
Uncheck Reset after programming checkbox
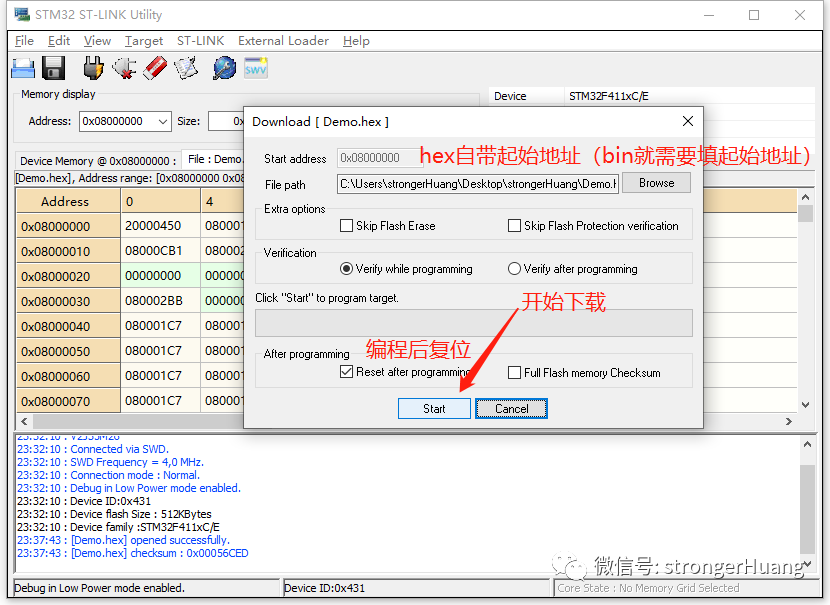(x=346, y=372)
